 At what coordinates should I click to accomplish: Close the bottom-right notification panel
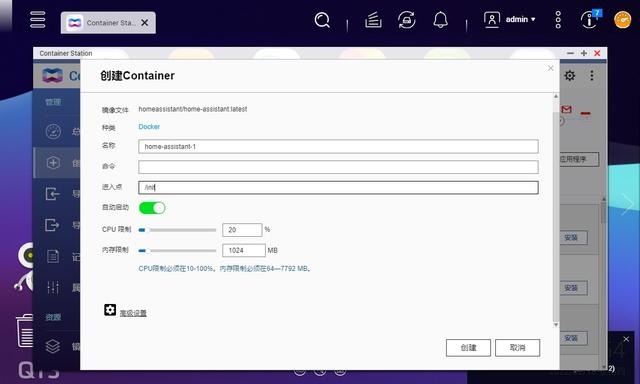tap(626, 339)
